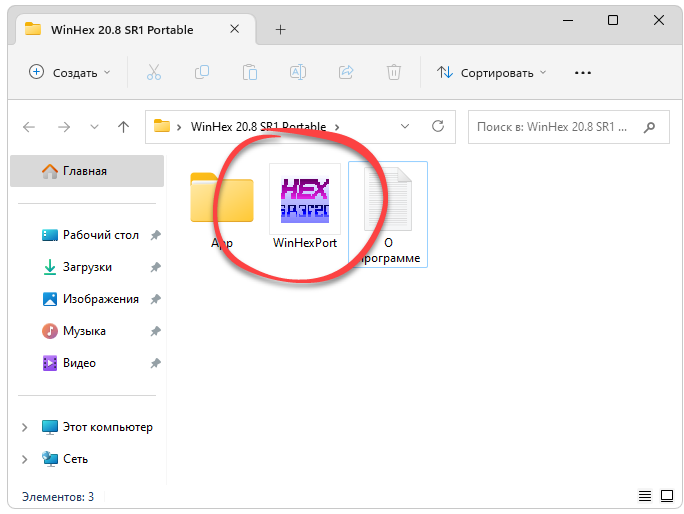This screenshot has width=684, height=514.
Task: Refresh the current folder view
Action: [438, 127]
